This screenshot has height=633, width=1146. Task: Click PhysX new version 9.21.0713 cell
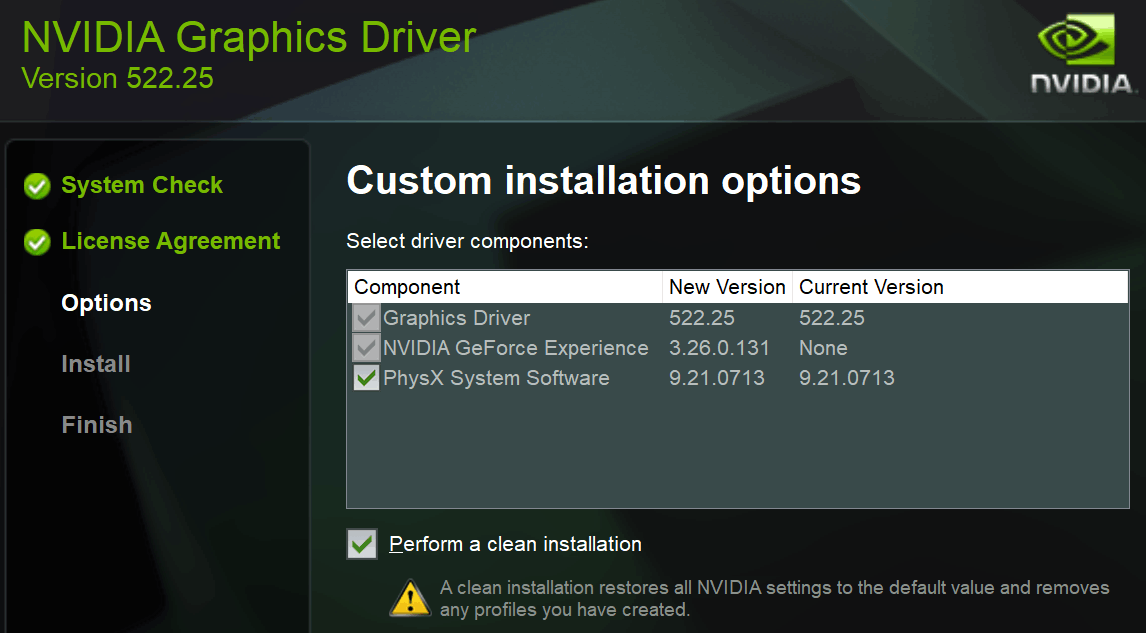(717, 378)
